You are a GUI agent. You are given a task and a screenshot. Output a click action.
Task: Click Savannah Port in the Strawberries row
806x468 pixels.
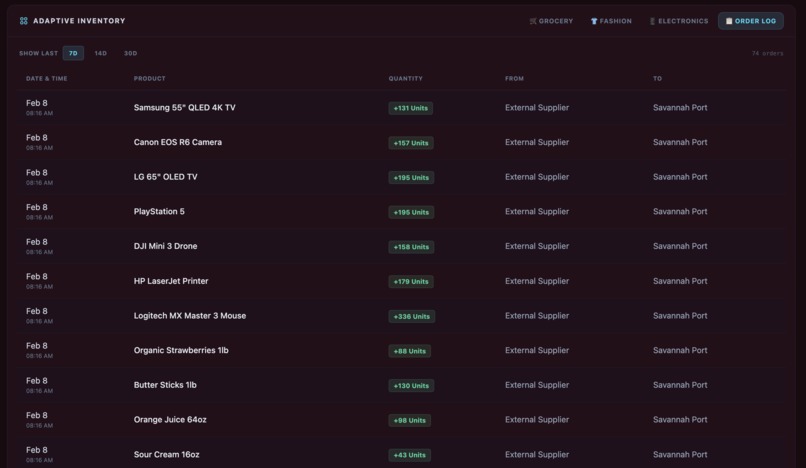(680, 350)
